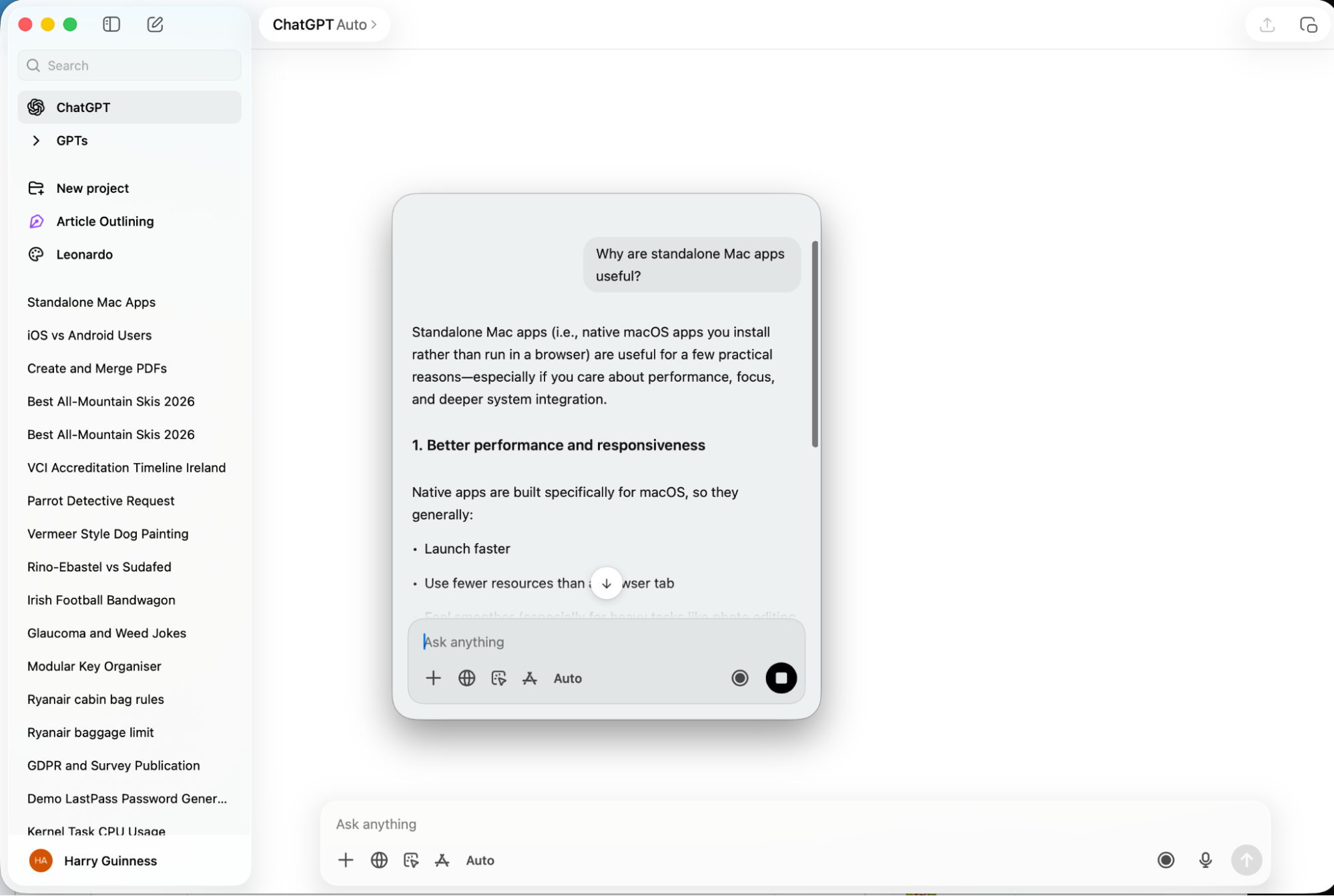
Task: Click the New project button
Action: click(92, 188)
